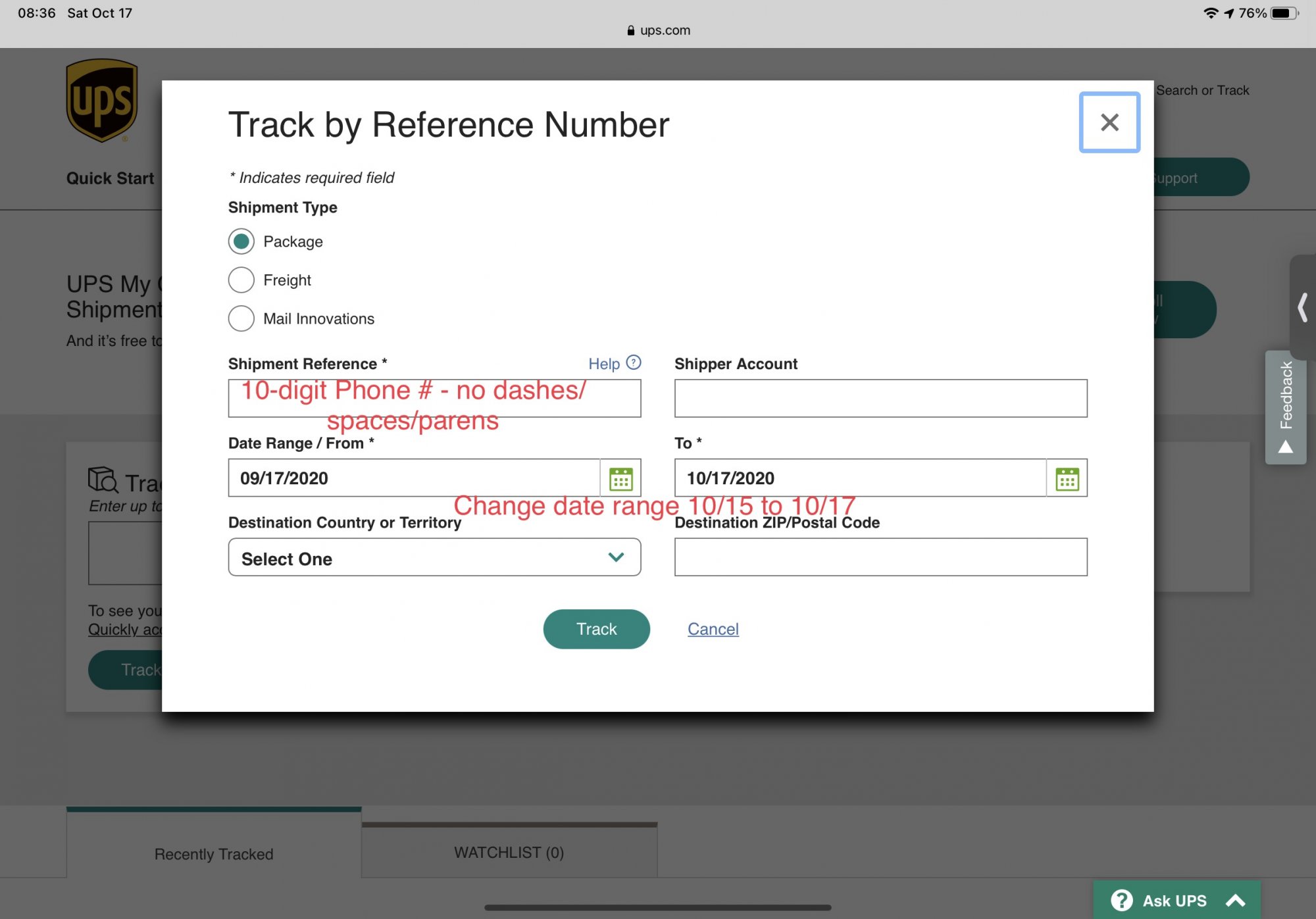1316x919 pixels.
Task: Click the Cancel link
Action: pos(713,629)
